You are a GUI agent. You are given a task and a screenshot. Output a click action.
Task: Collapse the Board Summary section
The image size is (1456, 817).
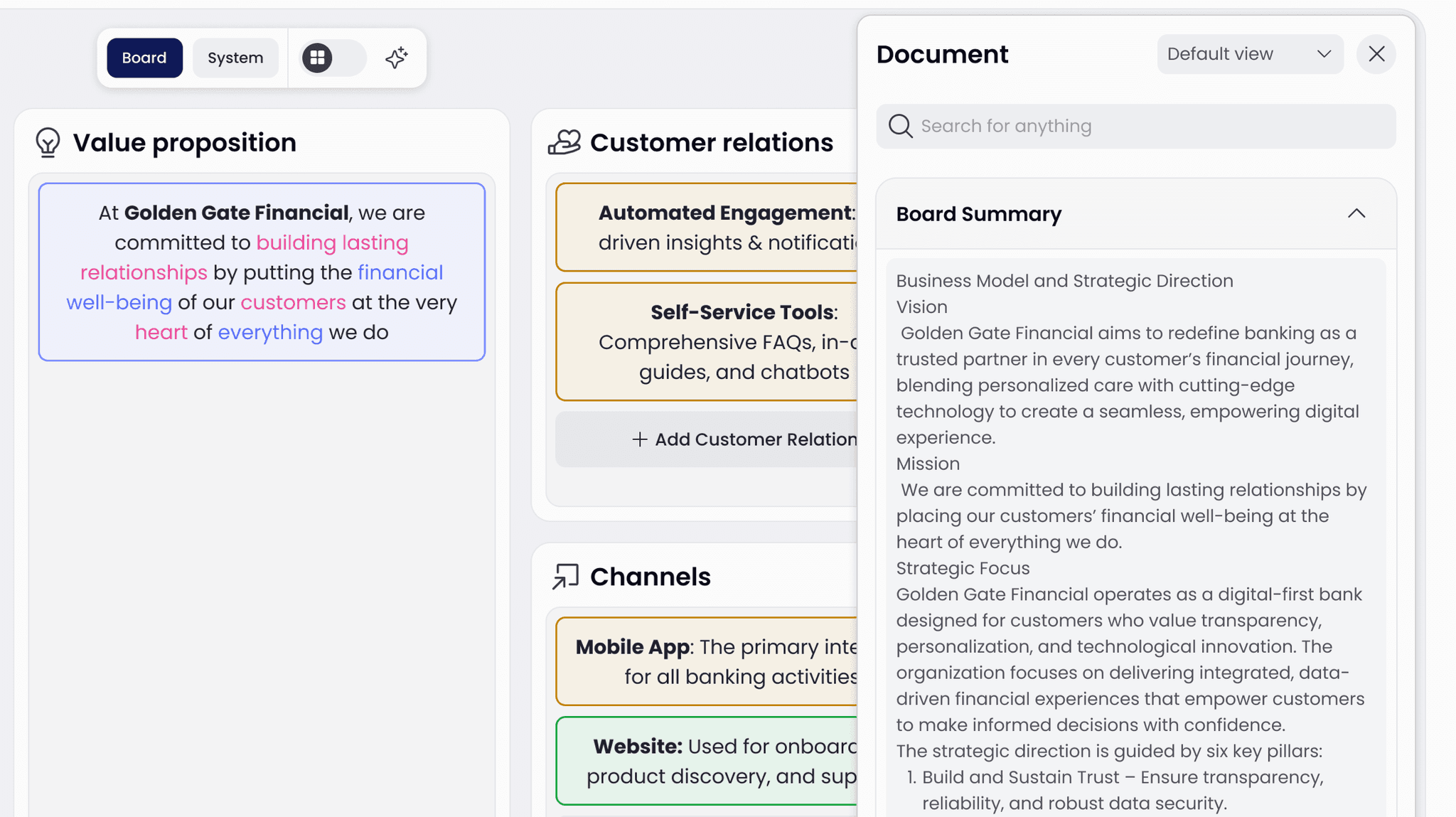coord(1356,213)
